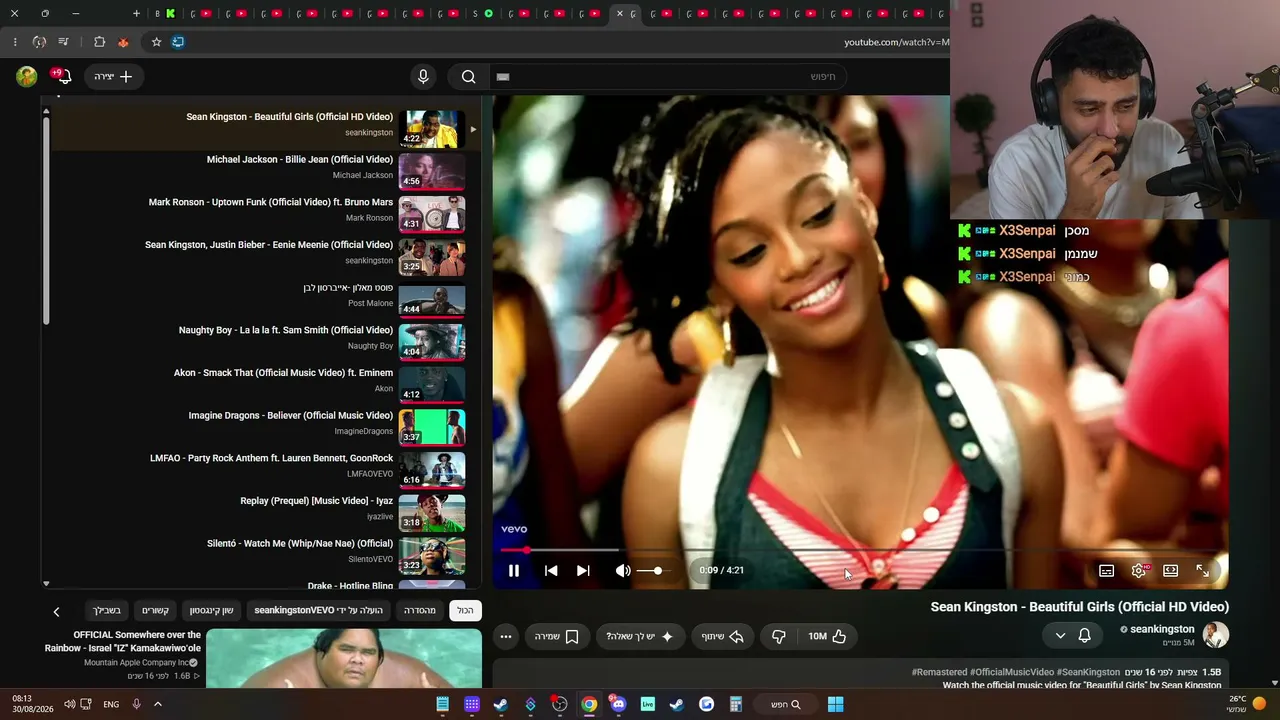Open the taskbar search box (חפש)

pyautogui.click(x=786, y=704)
